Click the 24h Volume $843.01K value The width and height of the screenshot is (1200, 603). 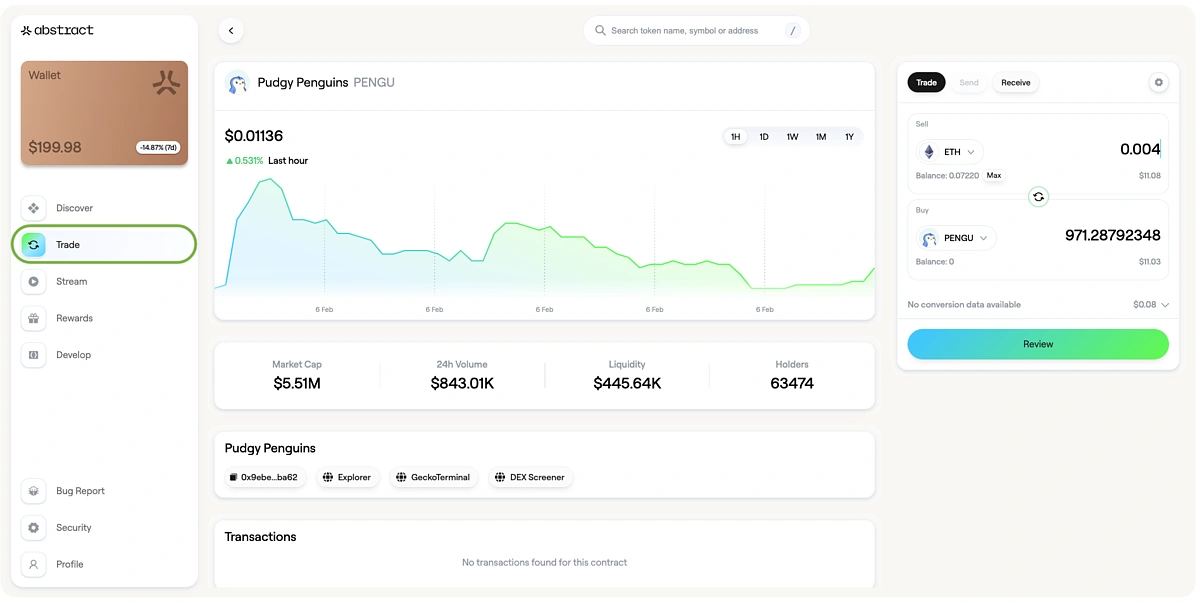click(x=462, y=383)
